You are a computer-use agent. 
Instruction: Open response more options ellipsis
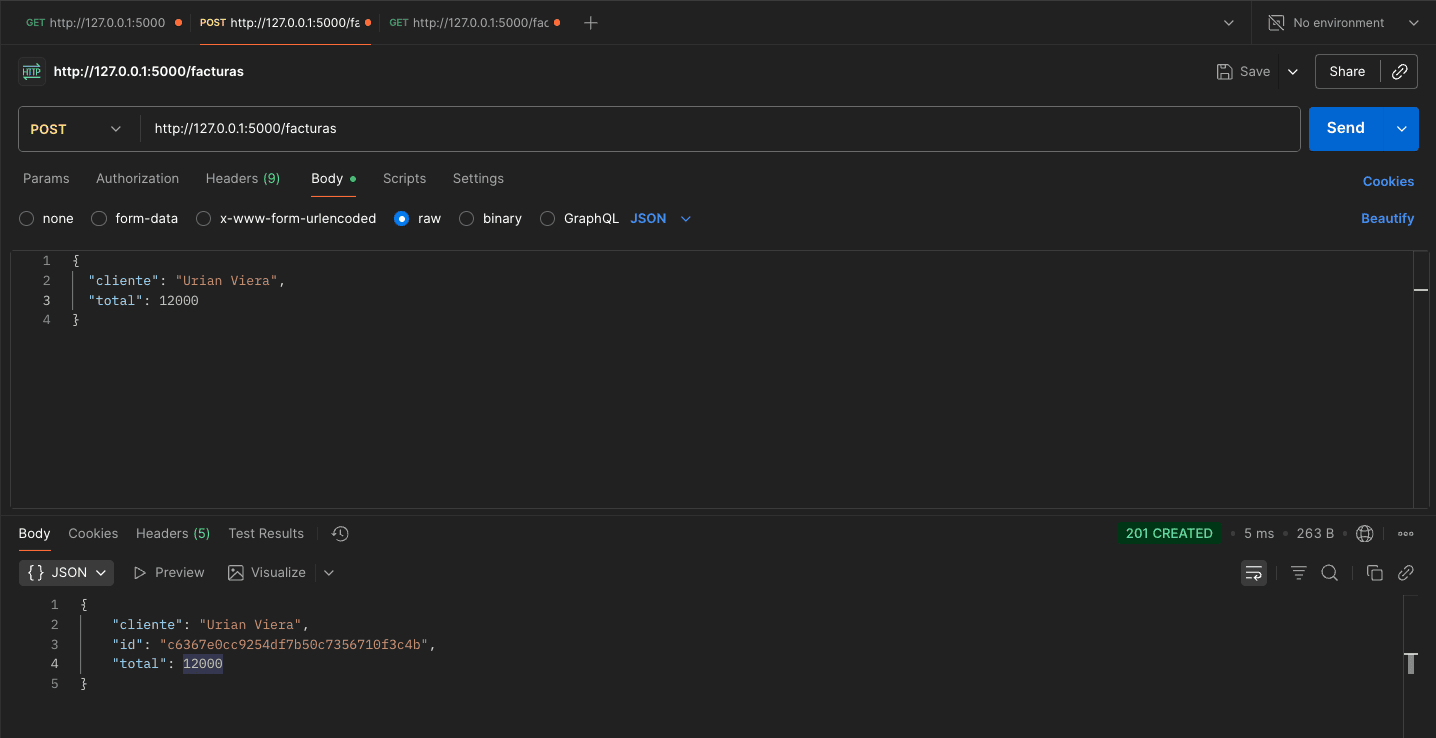tap(1406, 533)
